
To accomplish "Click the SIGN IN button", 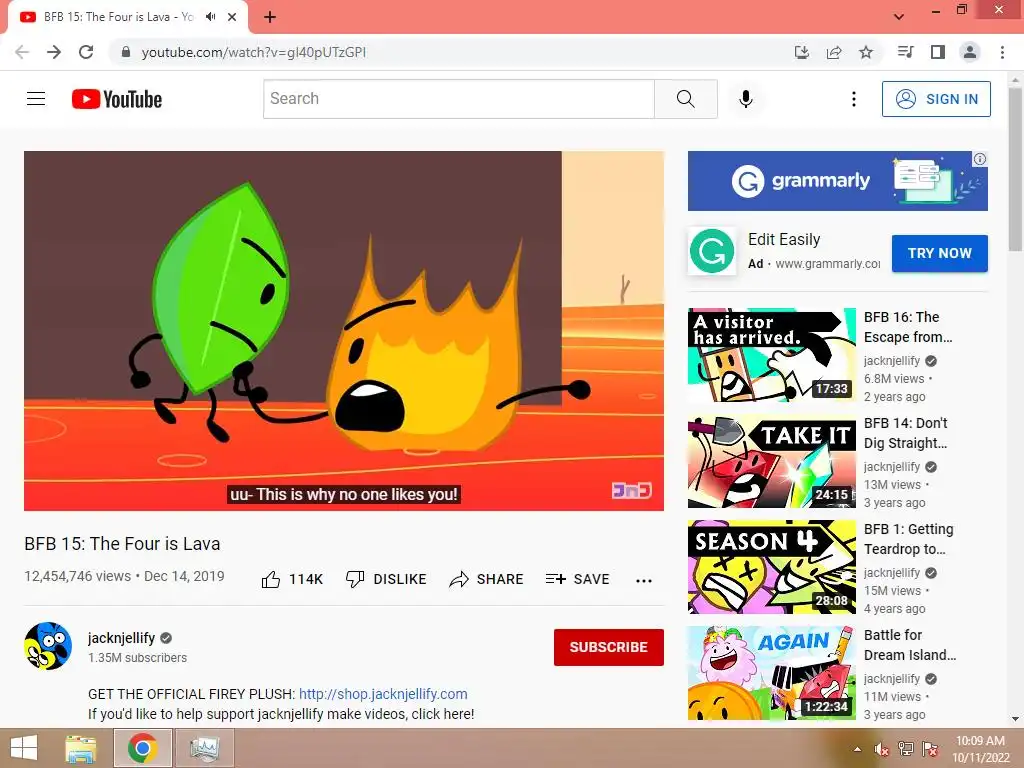I will 936,99.
